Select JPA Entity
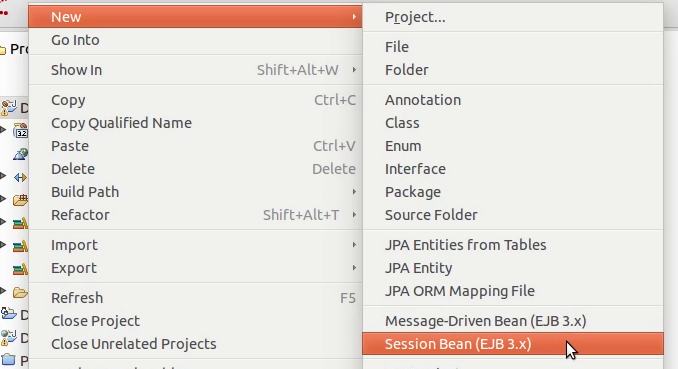 coord(513,268)
